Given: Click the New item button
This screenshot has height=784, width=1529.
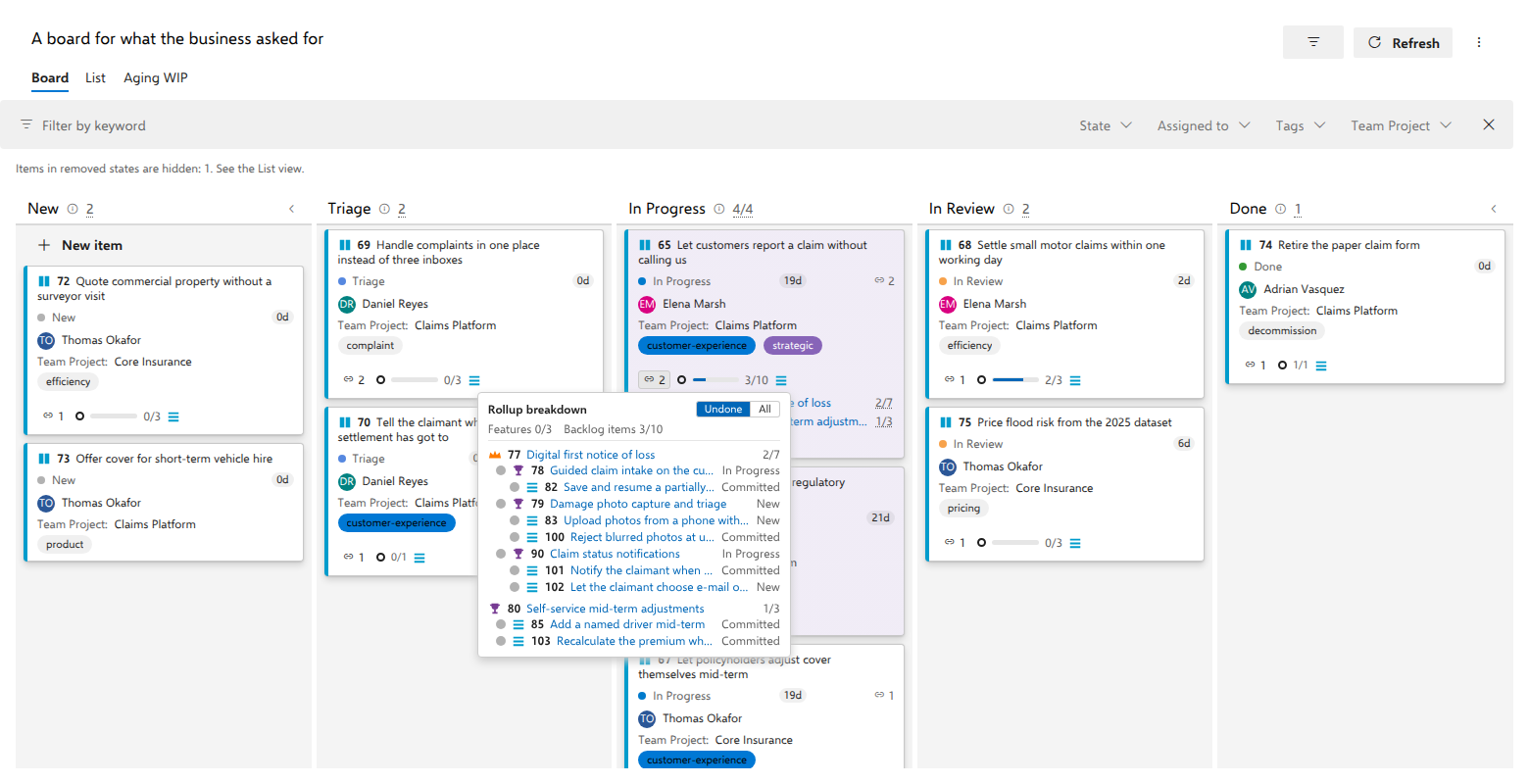Looking at the screenshot, I should coord(79,245).
